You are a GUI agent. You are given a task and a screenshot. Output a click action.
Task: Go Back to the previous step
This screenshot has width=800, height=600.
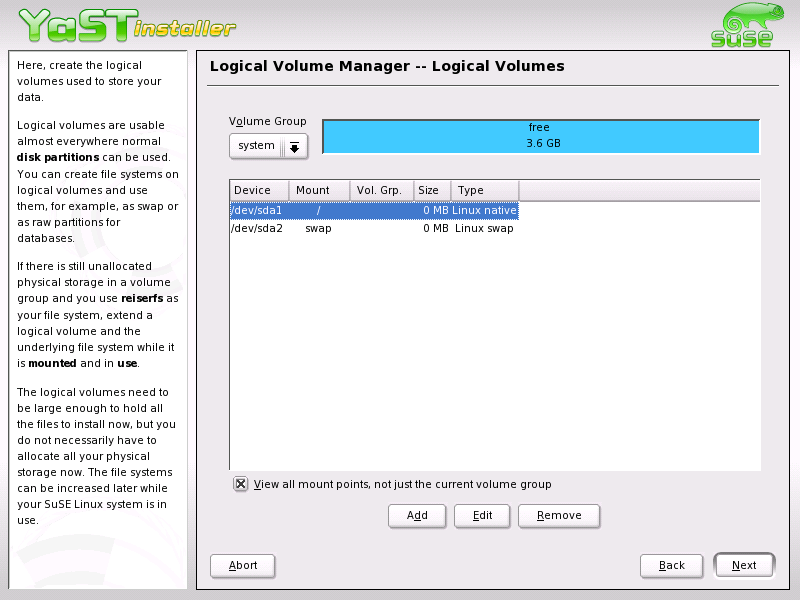[x=671, y=565]
